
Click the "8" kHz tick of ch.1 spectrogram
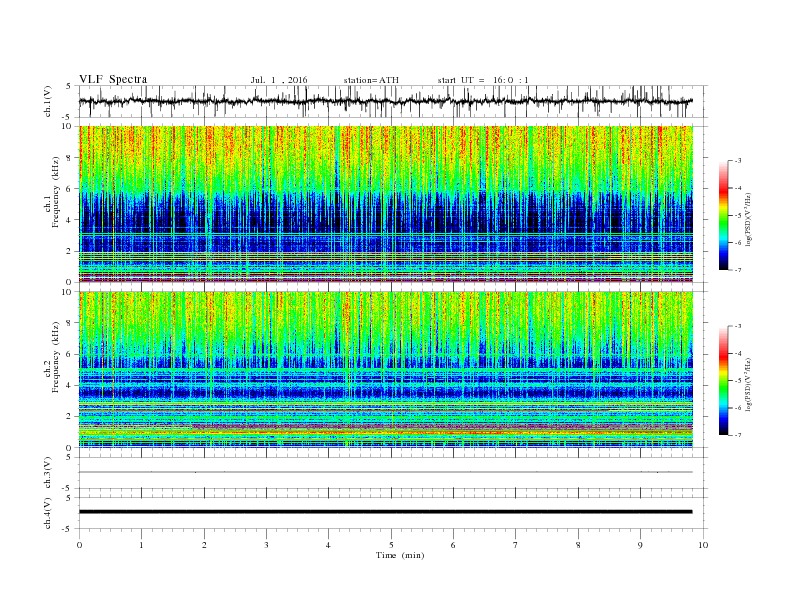pos(70,158)
